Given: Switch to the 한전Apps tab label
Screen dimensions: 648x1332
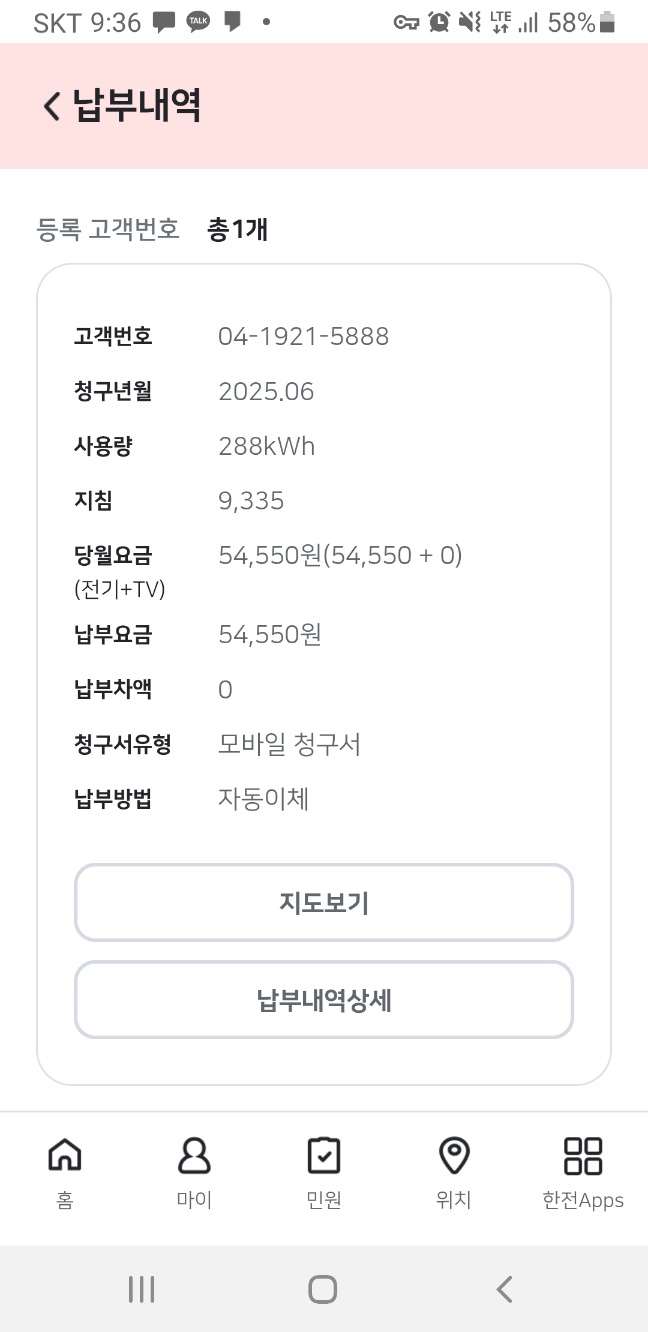Looking at the screenshot, I should (x=582, y=1201).
